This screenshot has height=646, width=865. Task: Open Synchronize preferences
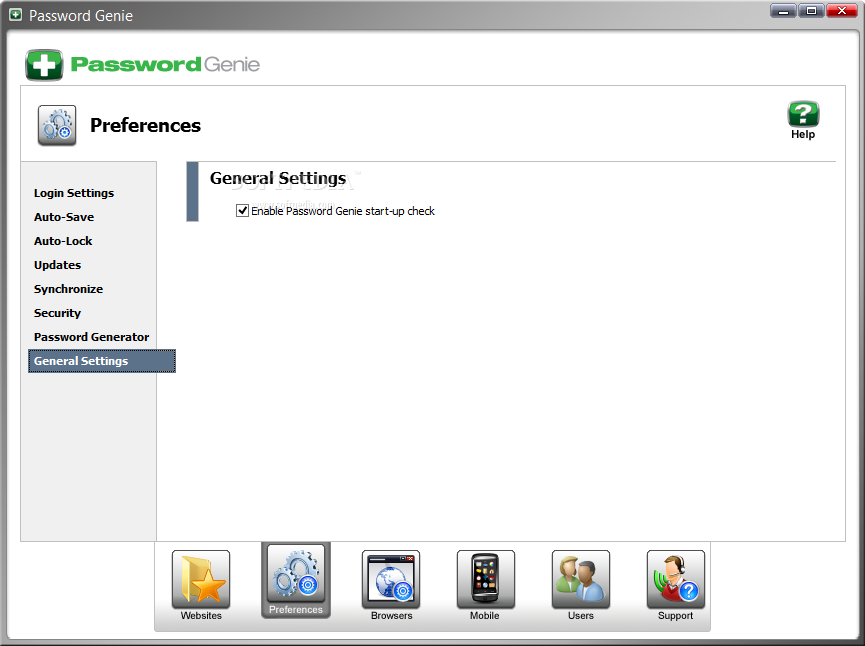coord(68,289)
